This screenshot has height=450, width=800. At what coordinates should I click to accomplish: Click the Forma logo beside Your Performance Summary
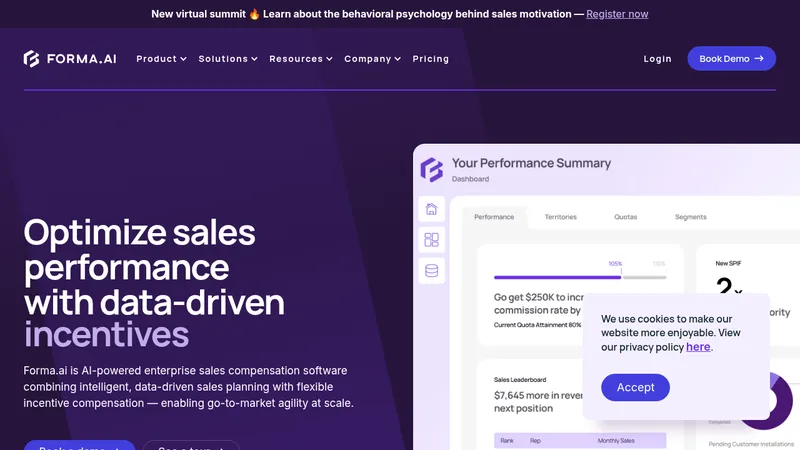coord(432,169)
